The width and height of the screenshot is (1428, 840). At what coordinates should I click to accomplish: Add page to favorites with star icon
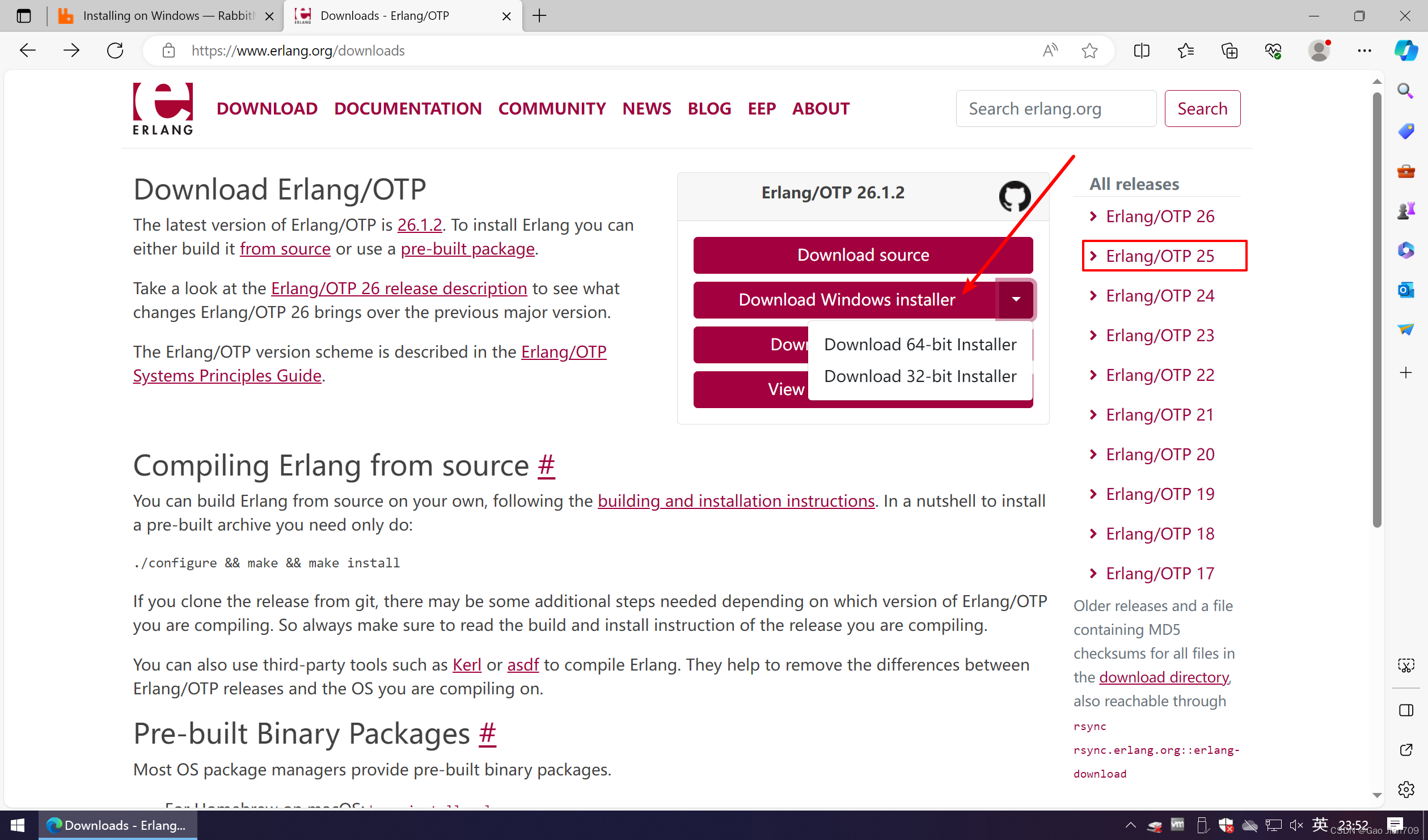[1089, 50]
